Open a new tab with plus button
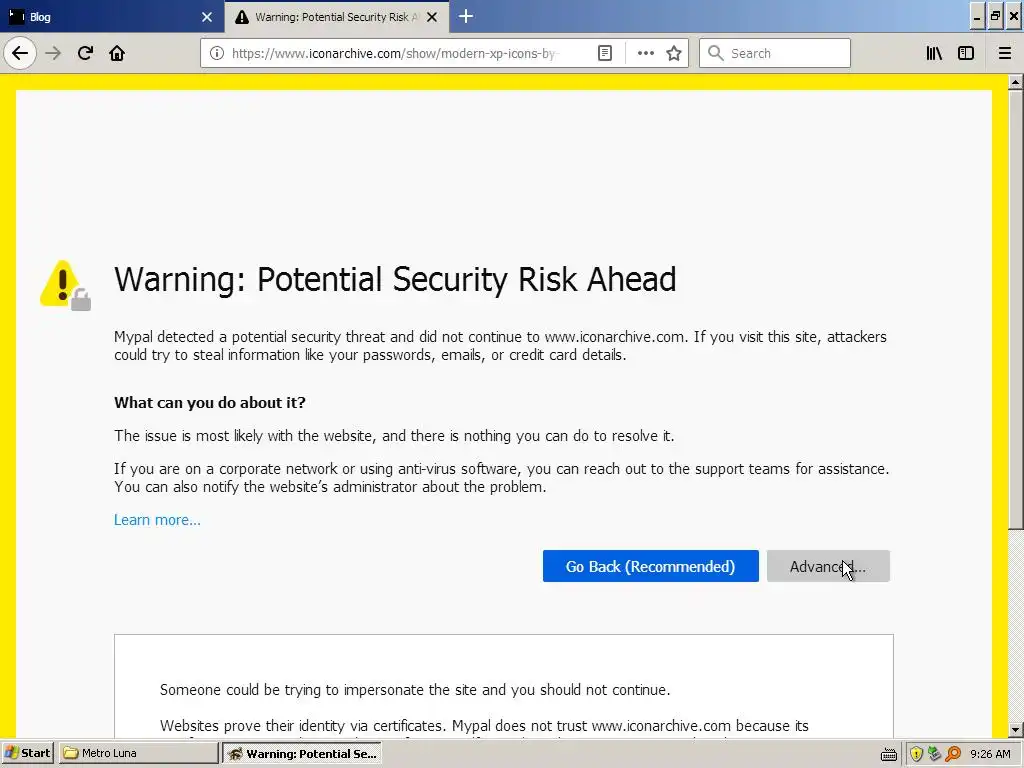 466,16
